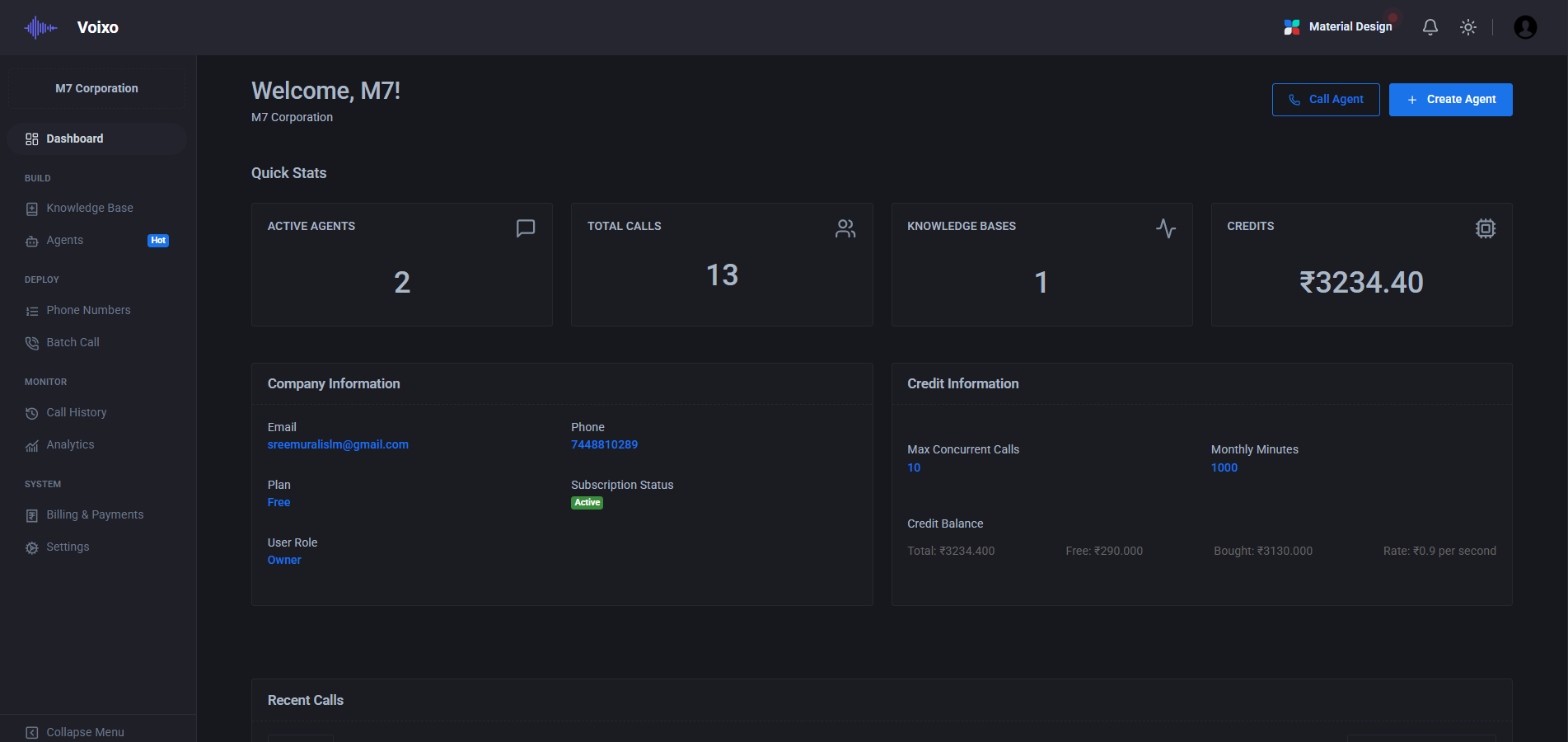The image size is (1568, 742).
Task: Click the Create Agent button
Action: [x=1450, y=99]
